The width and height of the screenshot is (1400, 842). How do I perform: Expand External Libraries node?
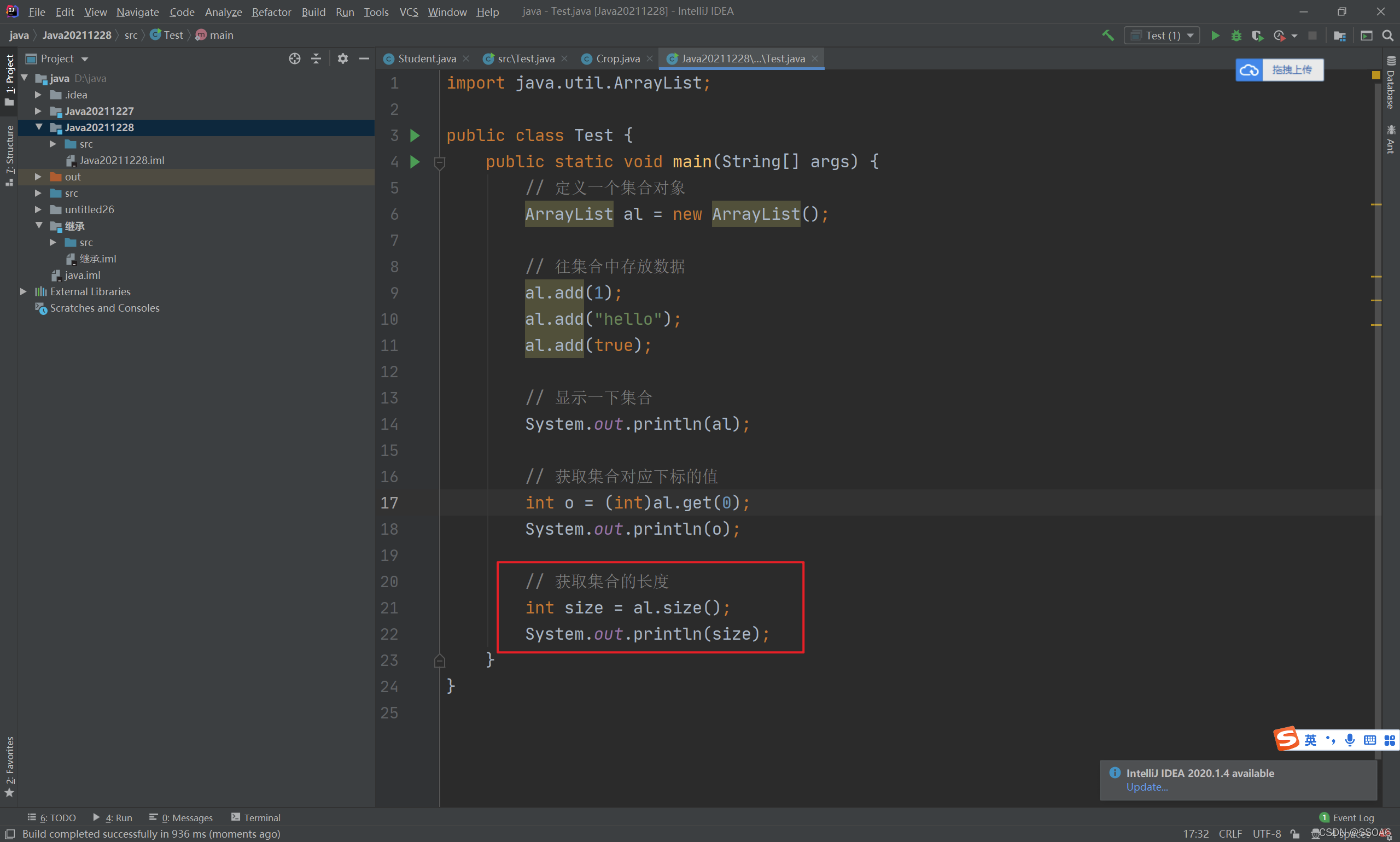[x=24, y=291]
